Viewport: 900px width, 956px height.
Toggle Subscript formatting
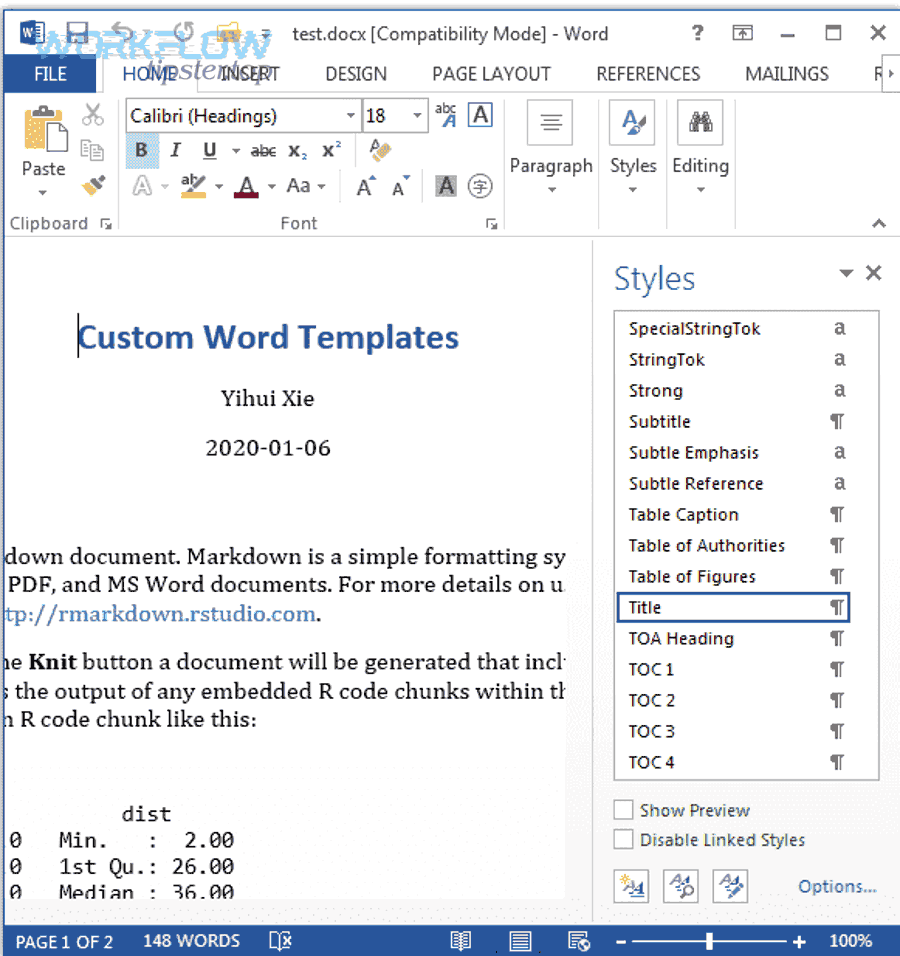click(298, 151)
